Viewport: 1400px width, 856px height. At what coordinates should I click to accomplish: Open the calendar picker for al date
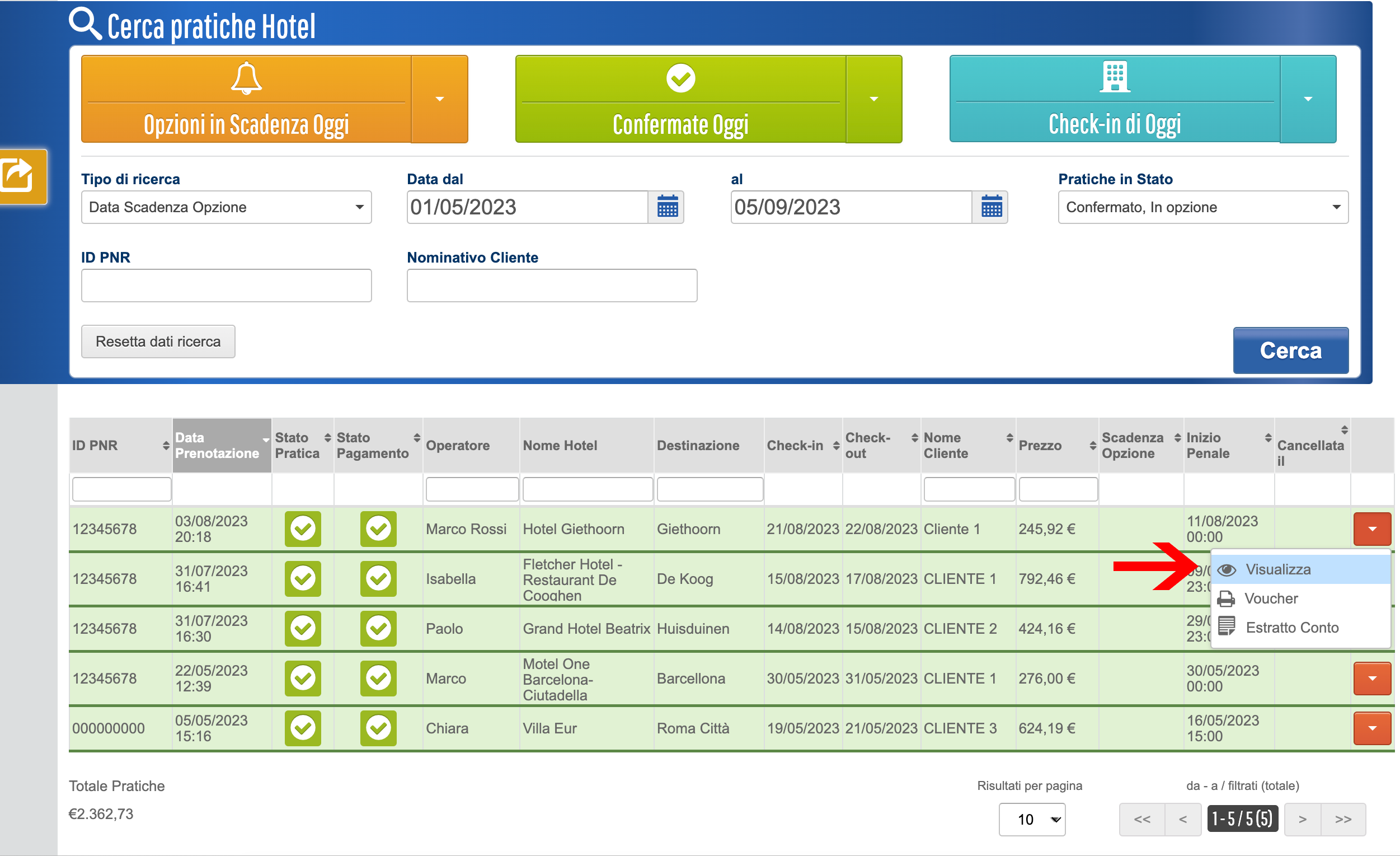[991, 207]
